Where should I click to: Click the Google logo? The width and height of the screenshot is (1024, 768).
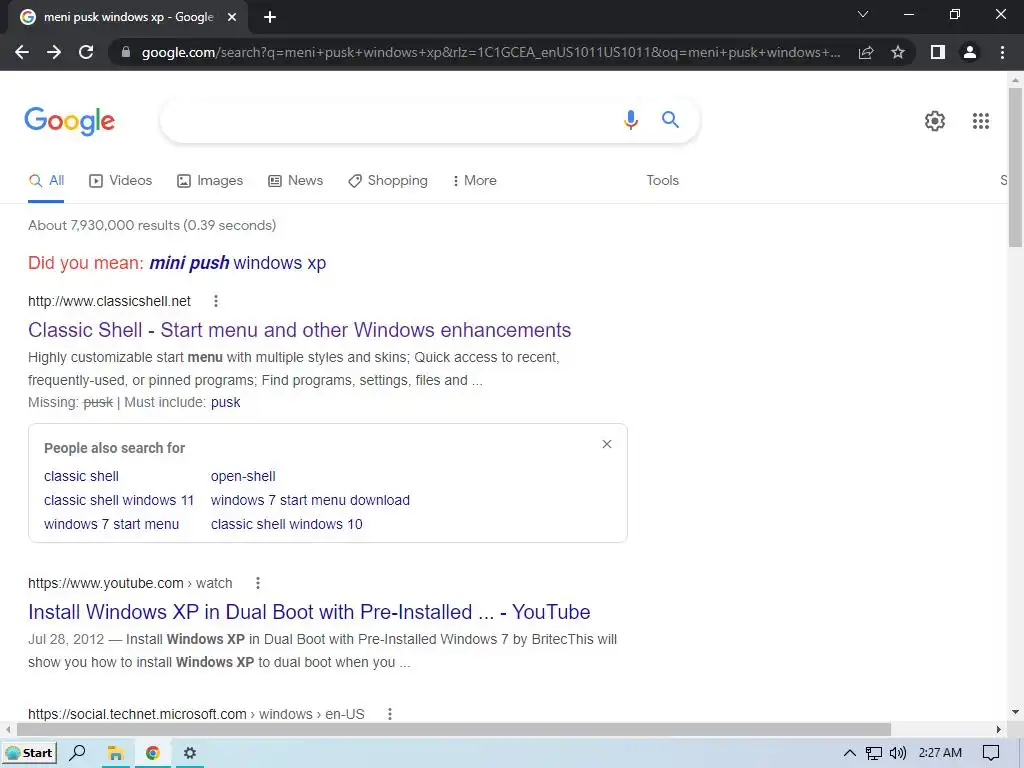pos(69,121)
